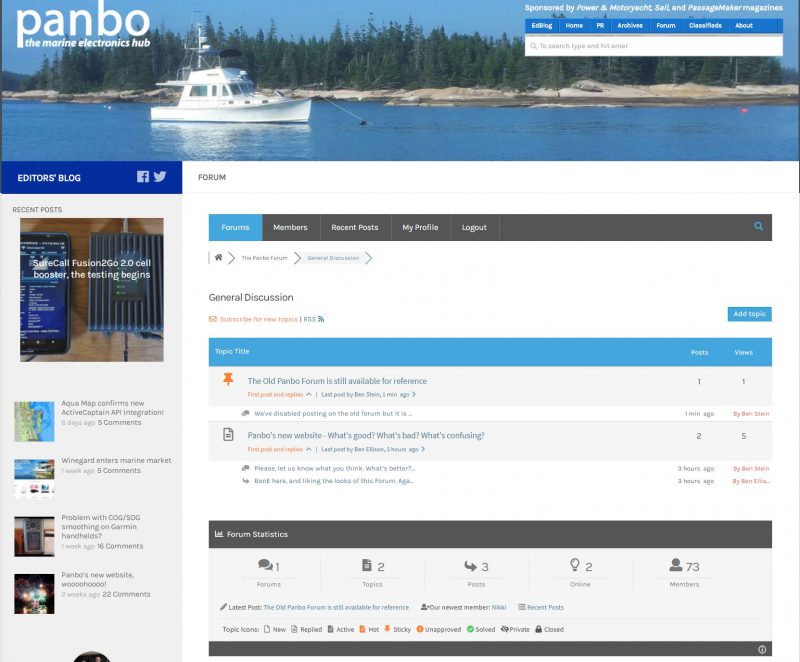Click the orange sticky pin icon
This screenshot has height=662, width=800.
pos(228,379)
